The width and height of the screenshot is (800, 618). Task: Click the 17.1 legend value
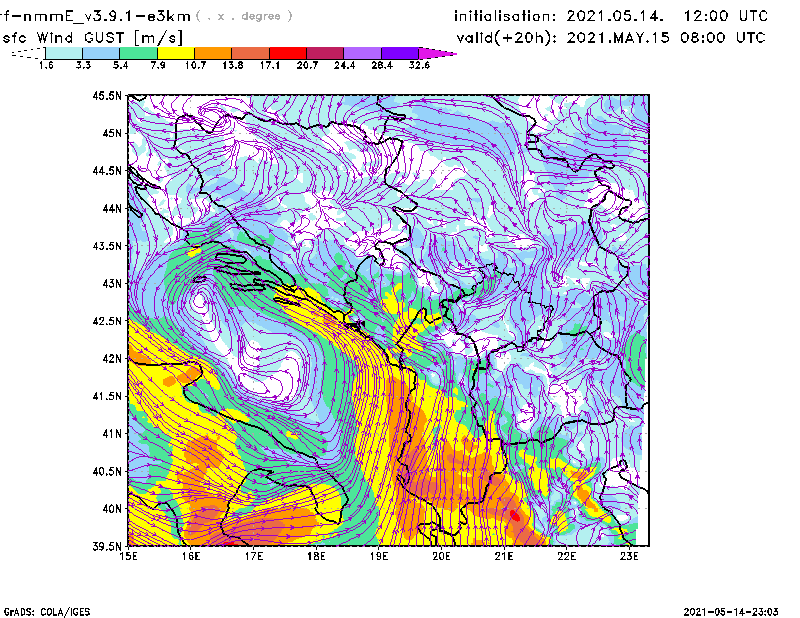[270, 65]
